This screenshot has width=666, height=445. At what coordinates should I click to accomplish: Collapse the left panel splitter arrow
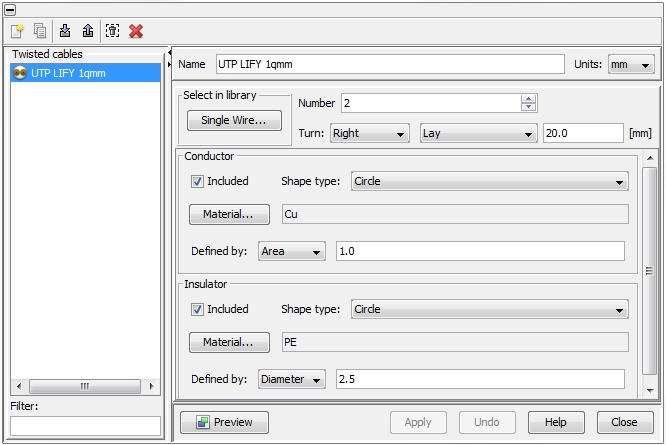[169, 52]
